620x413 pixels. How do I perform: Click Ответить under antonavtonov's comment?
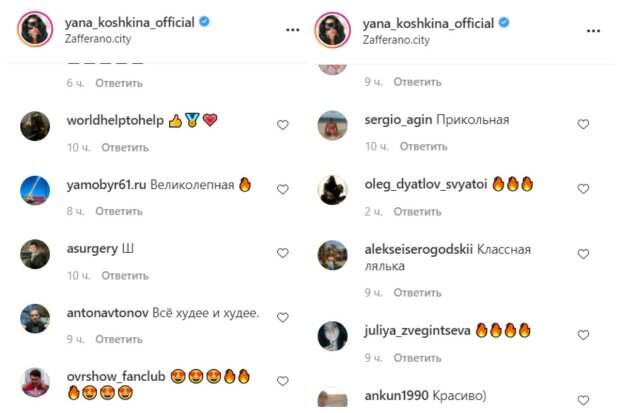119,339
